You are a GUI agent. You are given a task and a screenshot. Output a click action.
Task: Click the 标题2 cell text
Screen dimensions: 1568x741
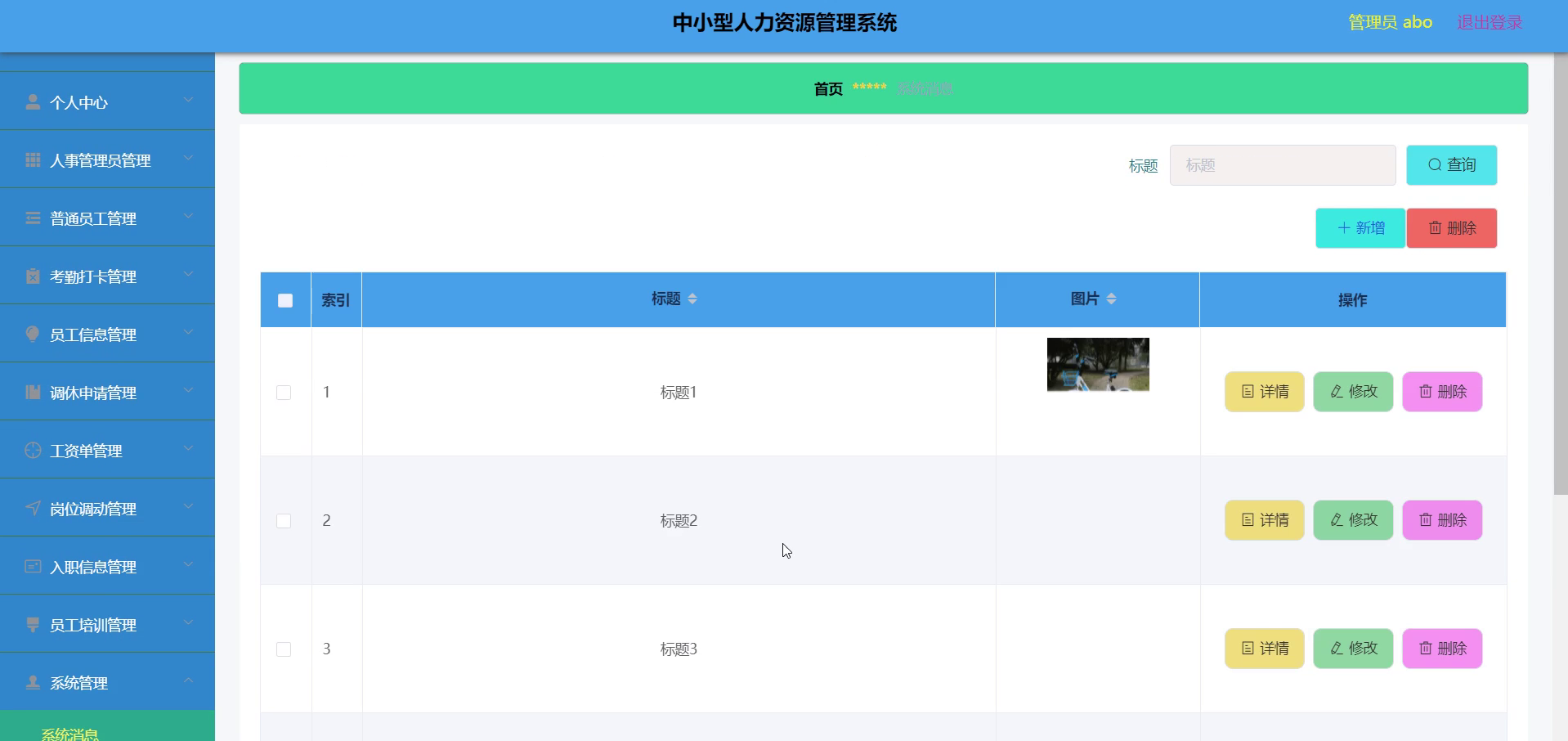pos(679,521)
